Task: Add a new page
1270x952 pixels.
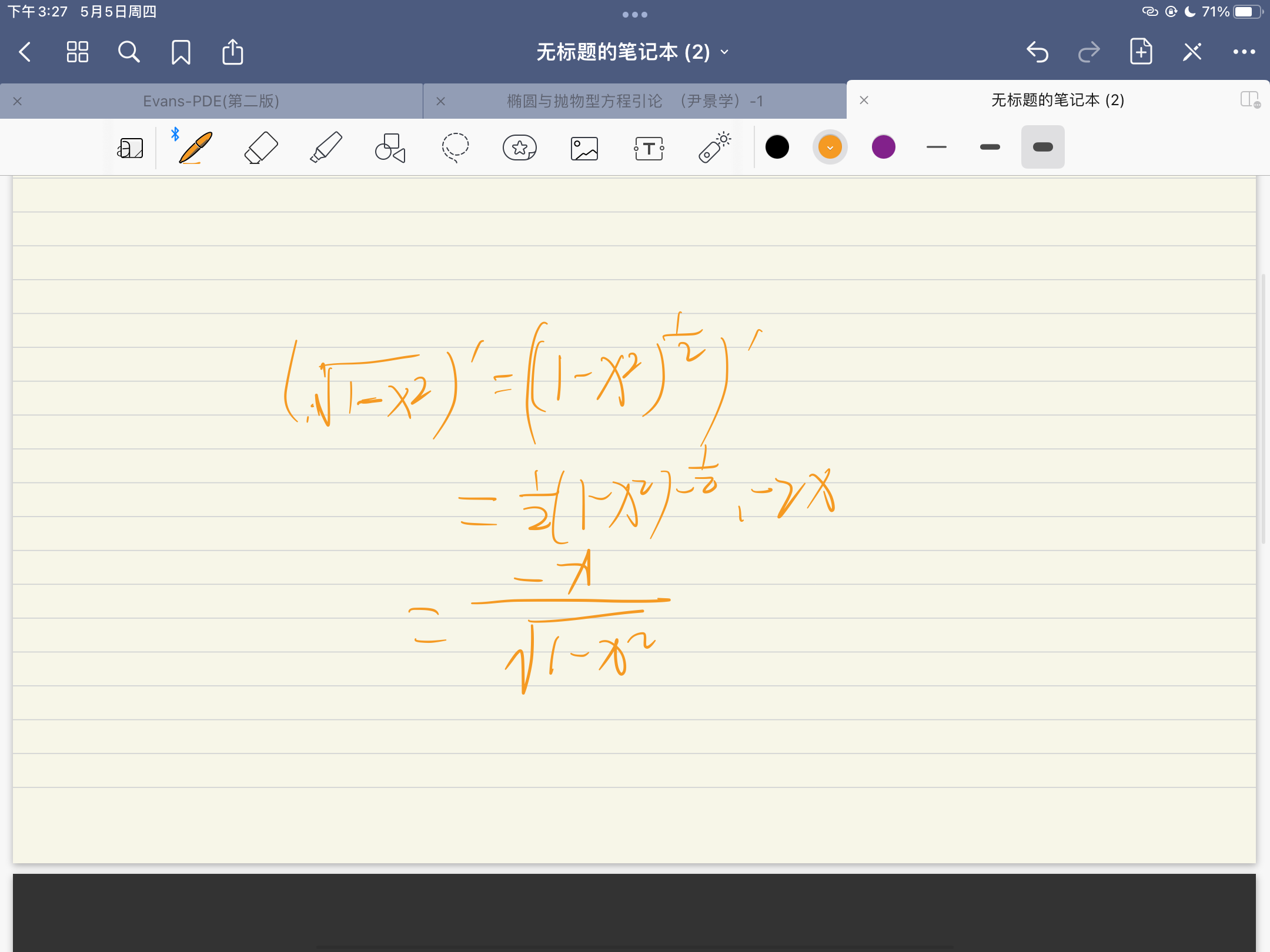Action: [x=1141, y=52]
